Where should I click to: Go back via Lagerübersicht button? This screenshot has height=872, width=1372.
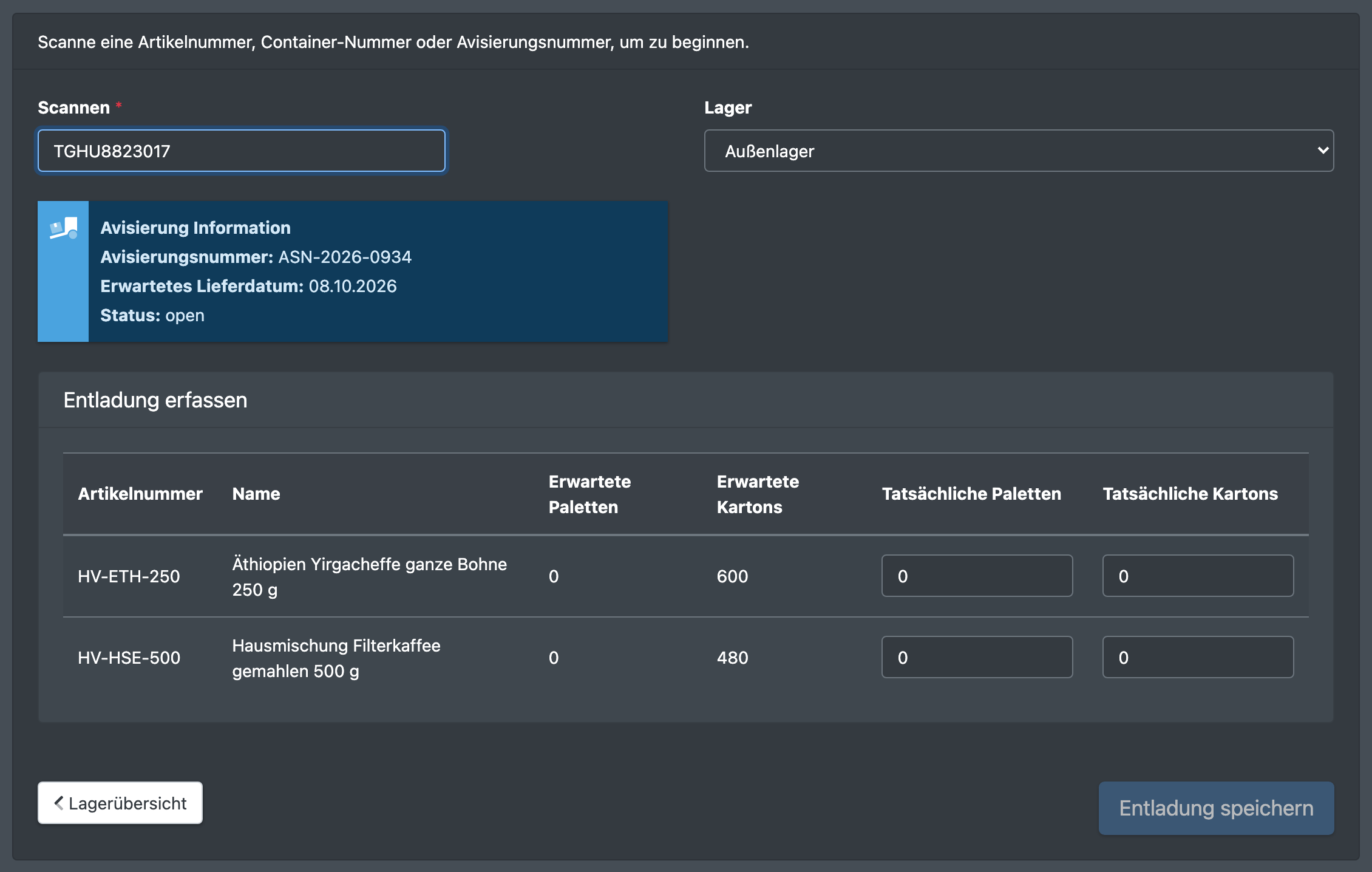120,803
